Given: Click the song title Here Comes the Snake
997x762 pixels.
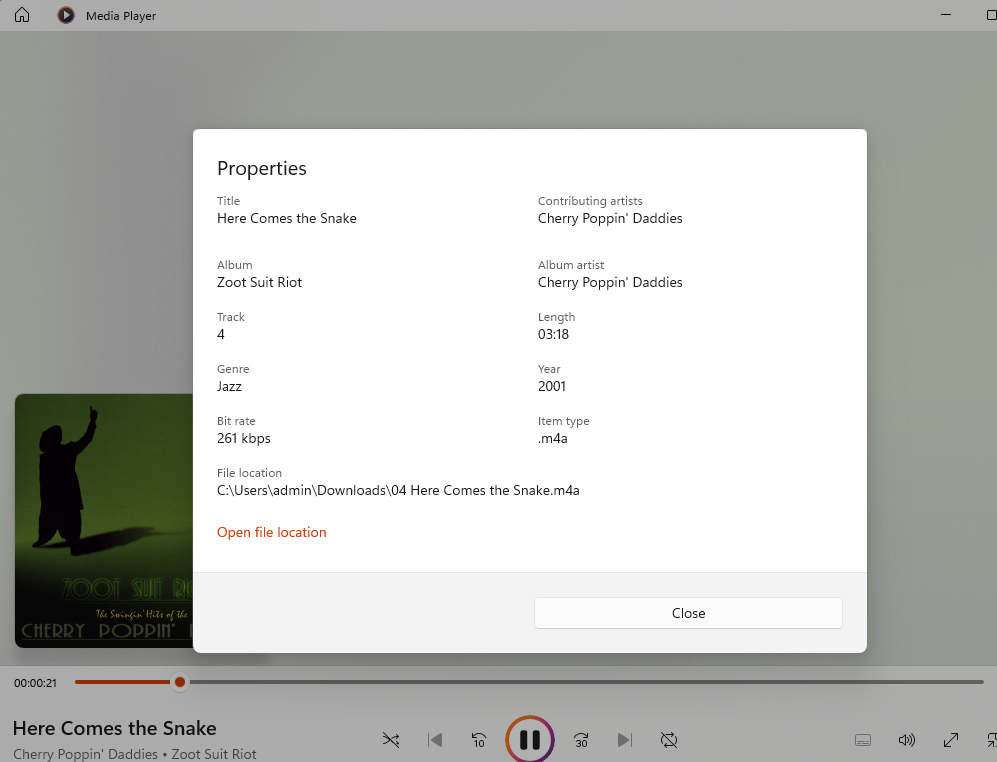Looking at the screenshot, I should tap(115, 728).
